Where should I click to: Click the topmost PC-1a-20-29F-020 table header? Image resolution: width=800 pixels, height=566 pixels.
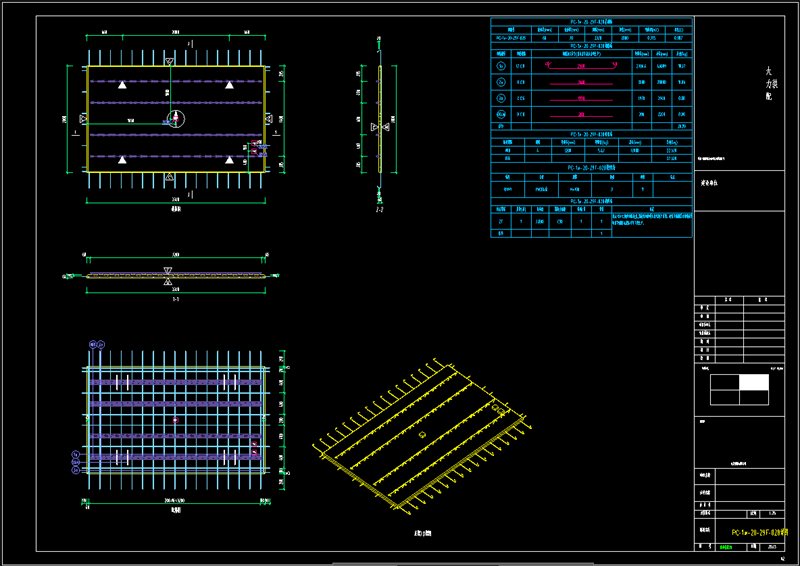[591, 21]
